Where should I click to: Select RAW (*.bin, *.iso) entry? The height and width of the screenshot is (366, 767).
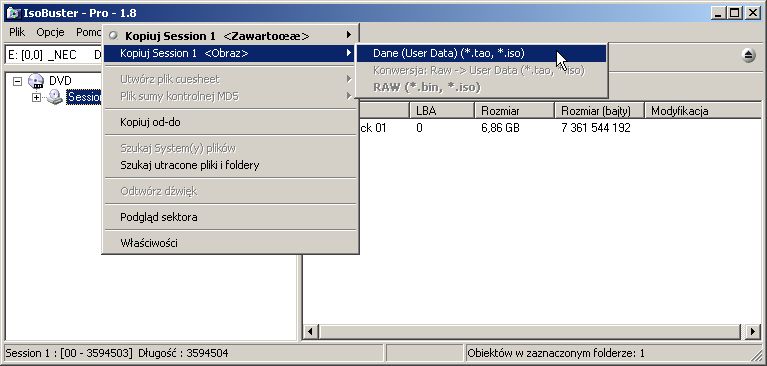[x=482, y=88]
